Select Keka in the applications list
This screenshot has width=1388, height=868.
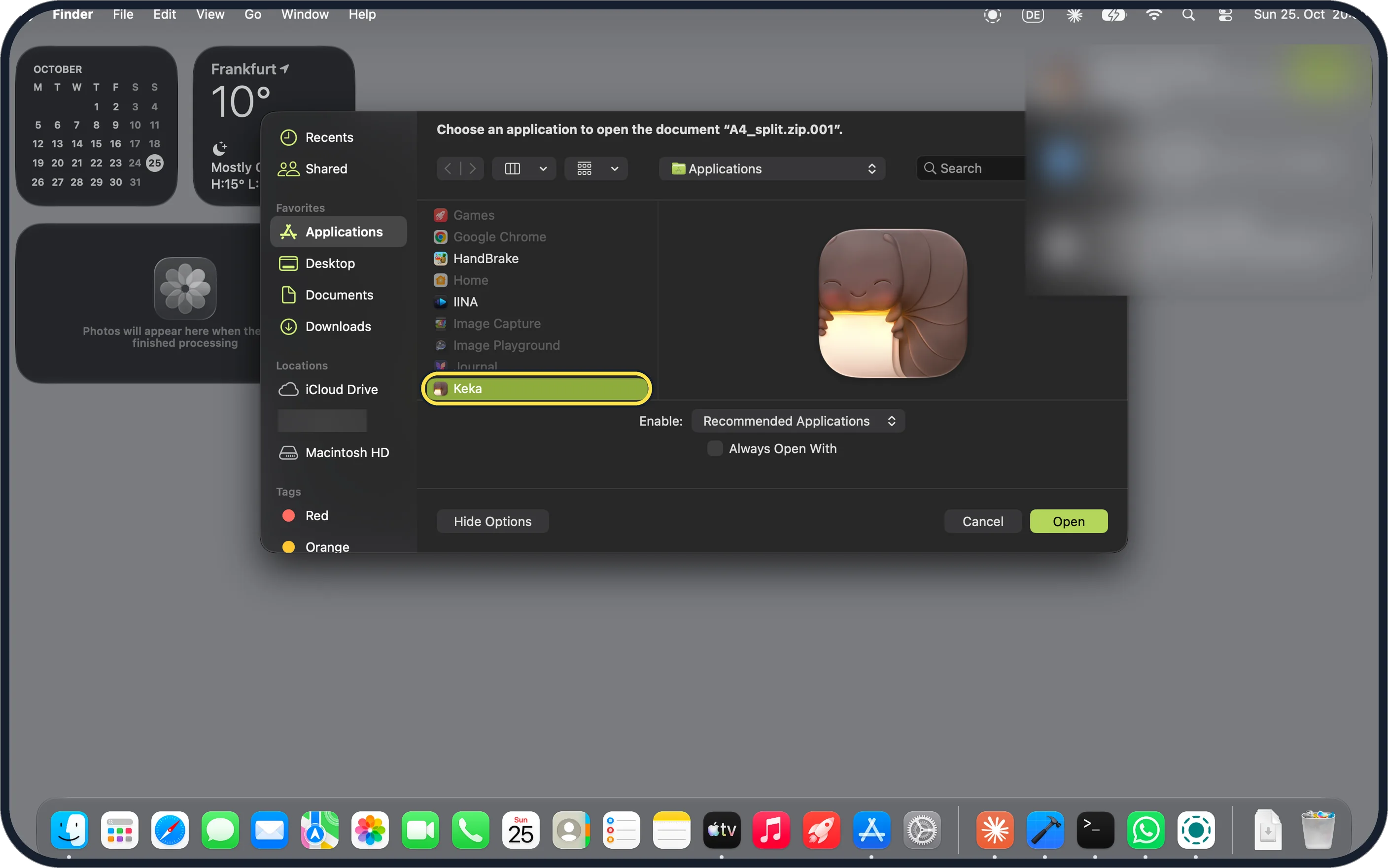coord(536,389)
